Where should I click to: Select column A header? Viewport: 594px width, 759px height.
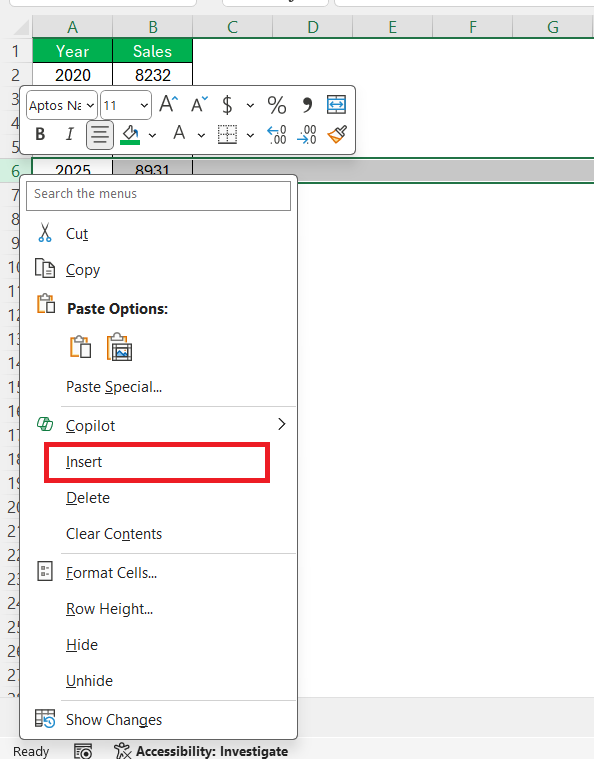point(73,27)
